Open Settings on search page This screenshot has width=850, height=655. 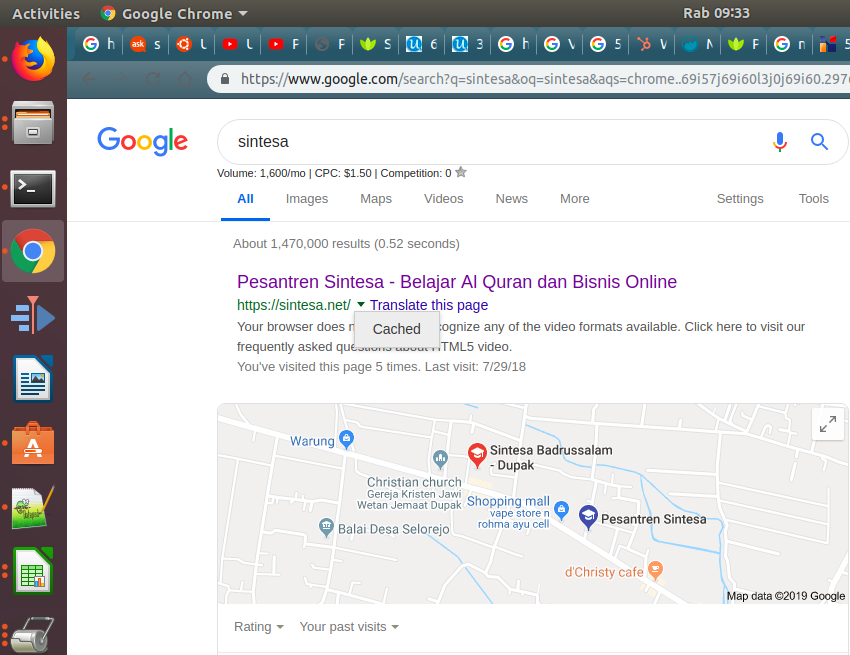[740, 198]
